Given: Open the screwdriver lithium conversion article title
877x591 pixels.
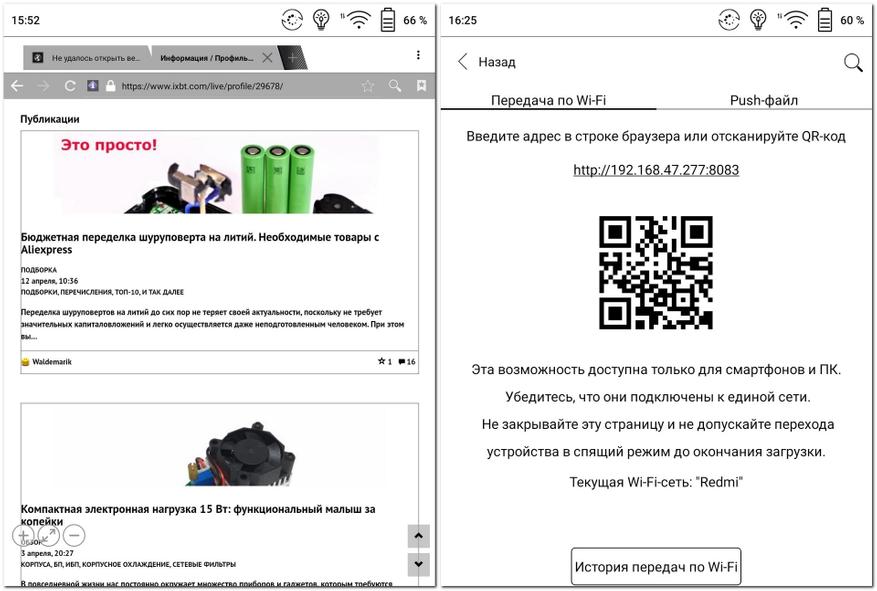Looking at the screenshot, I should coord(200,243).
